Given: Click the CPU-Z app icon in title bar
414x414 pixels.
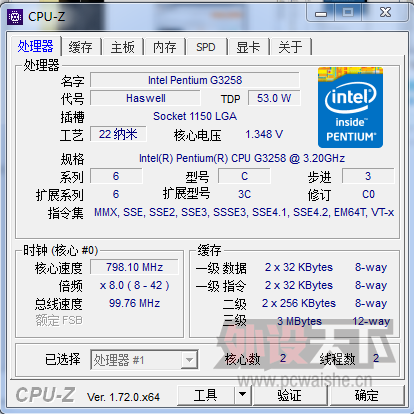Looking at the screenshot, I should pyautogui.click(x=15, y=17).
